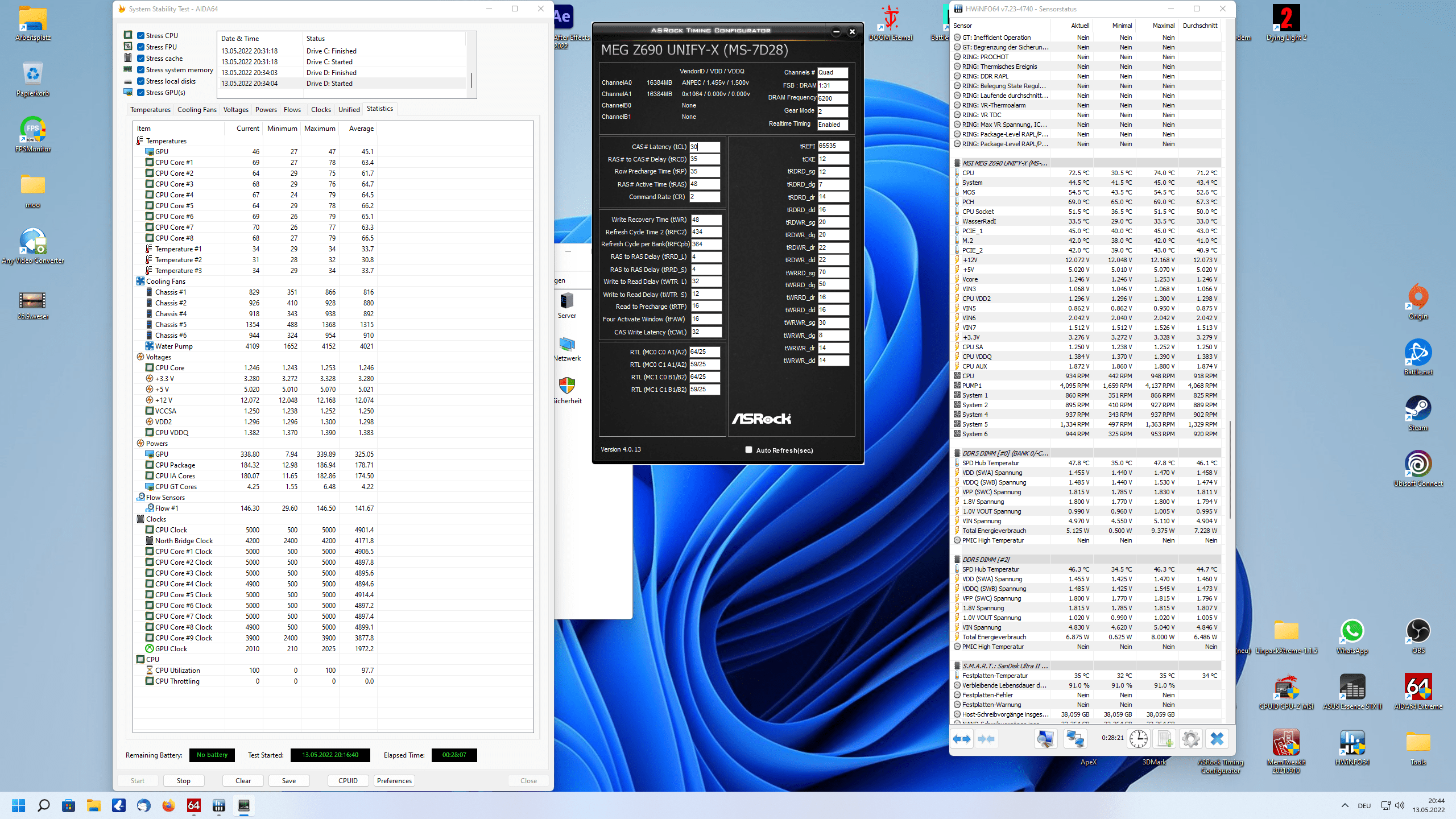Click AIDA64 icon in the taskbar
This screenshot has width=1456, height=819.
tap(194, 805)
